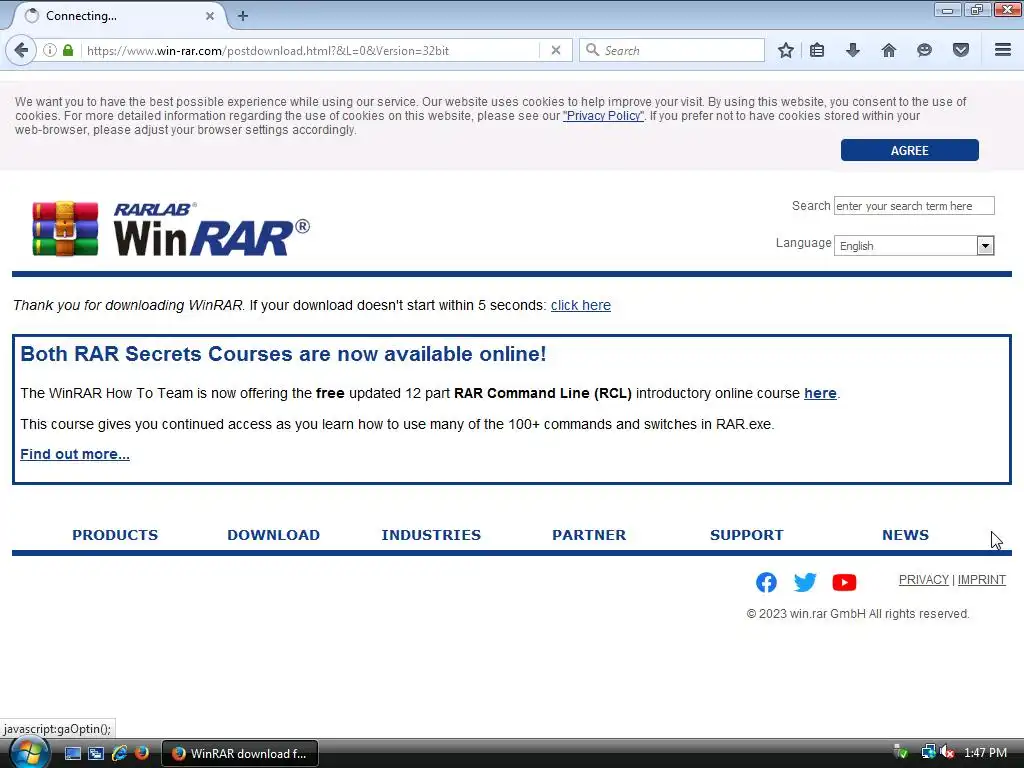Stop page loading with the address bar X
Screen dimensions: 1024x768
[556, 50]
